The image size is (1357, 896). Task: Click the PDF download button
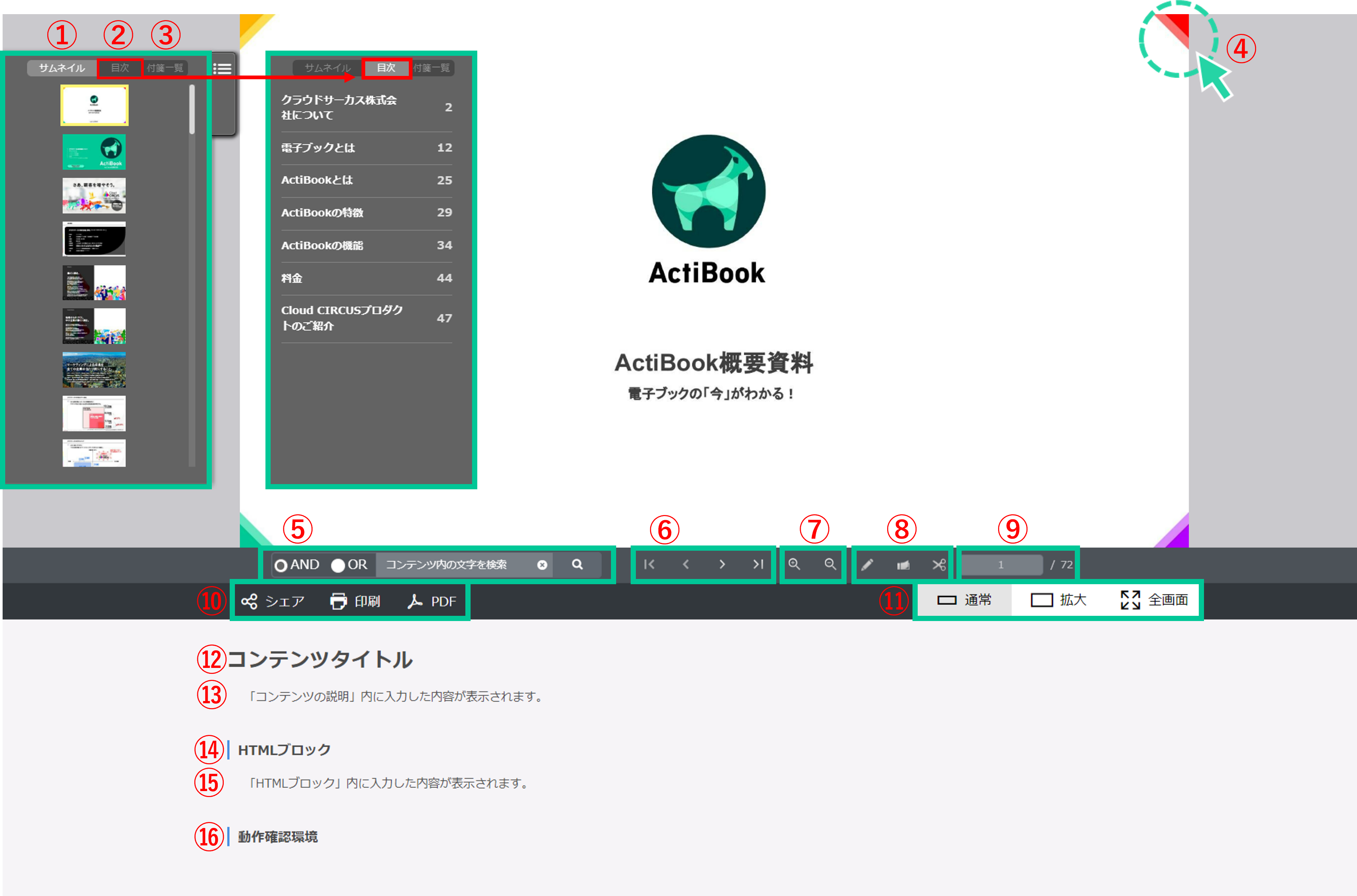point(431,602)
